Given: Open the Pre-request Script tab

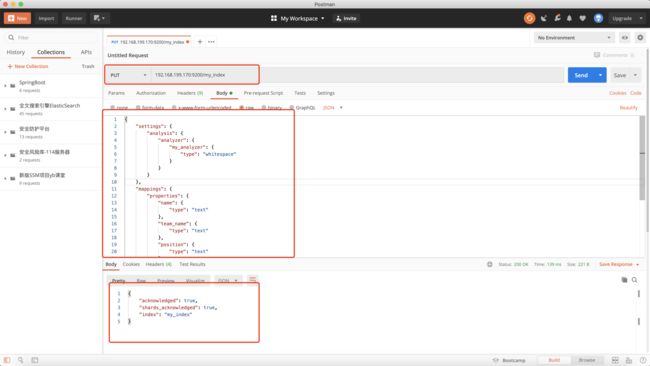Looking at the screenshot, I should (x=263, y=93).
